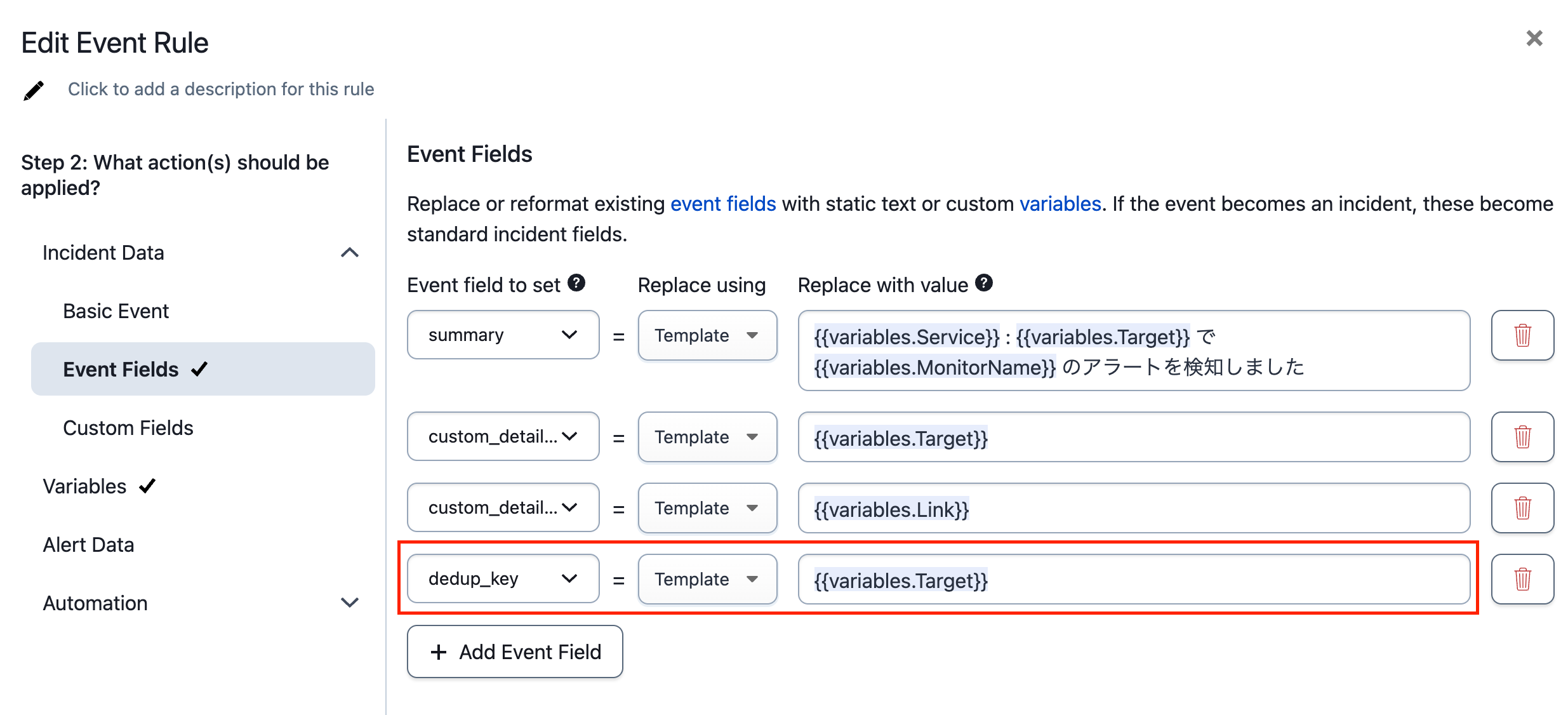Open the summary event field dropdown
This screenshot has width=1568, height=715.
(502, 335)
